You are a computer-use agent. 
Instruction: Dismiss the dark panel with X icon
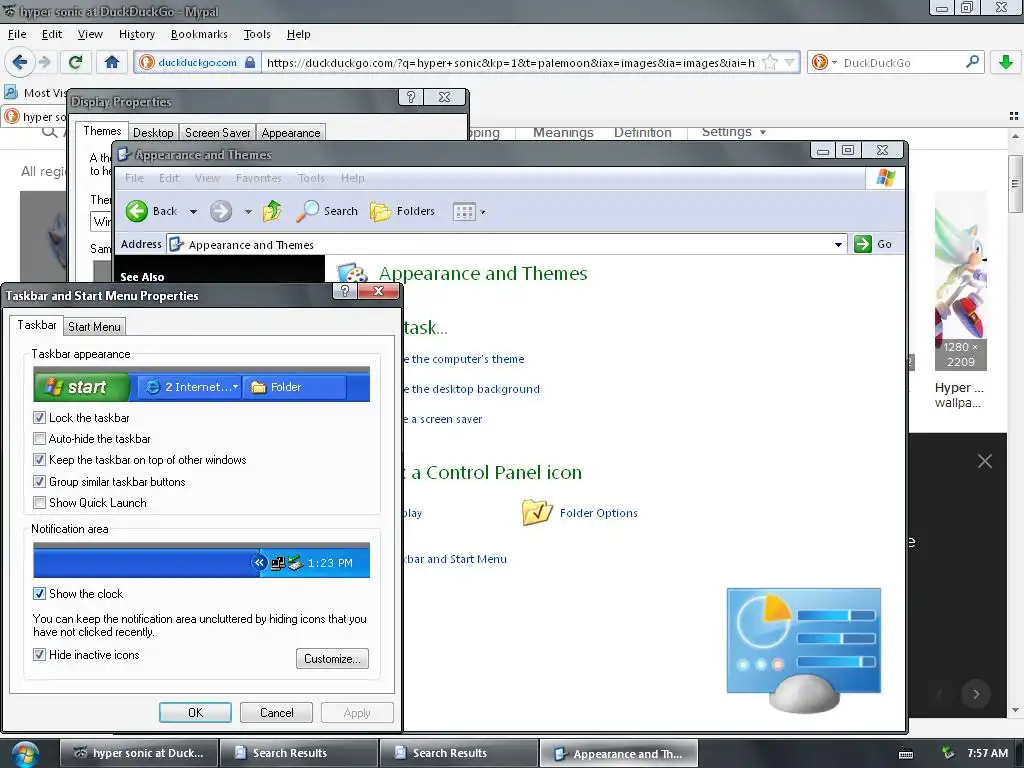tap(985, 461)
